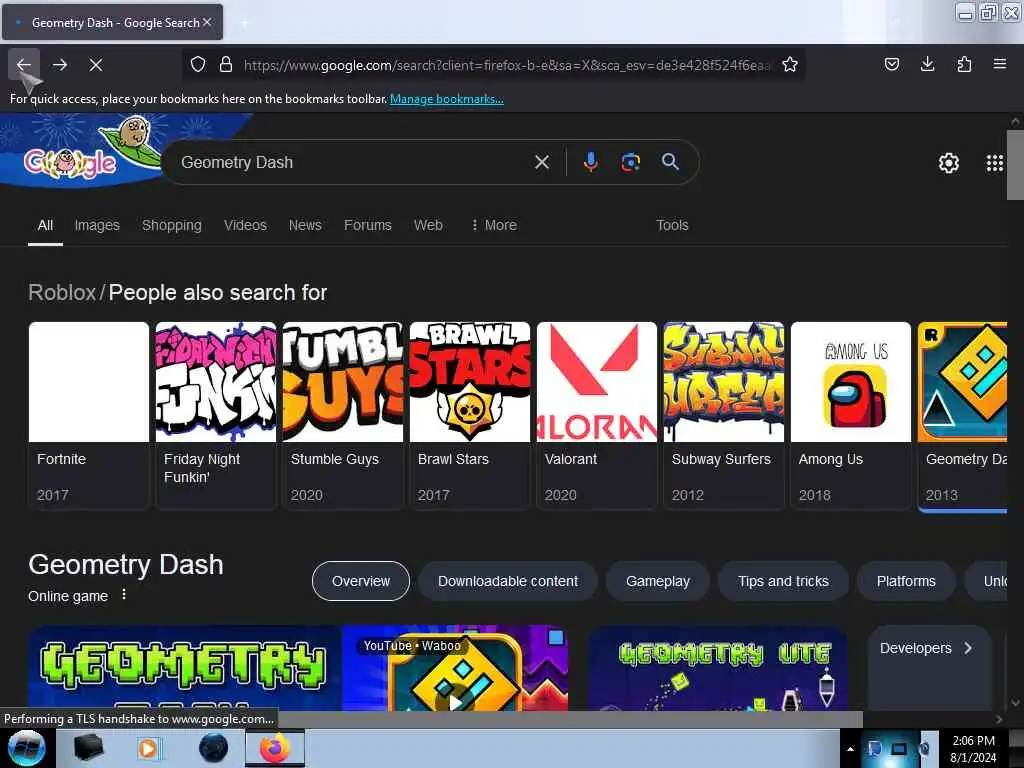This screenshot has height=768, width=1024.
Task: Select the Gameplay chip
Action: tap(658, 581)
